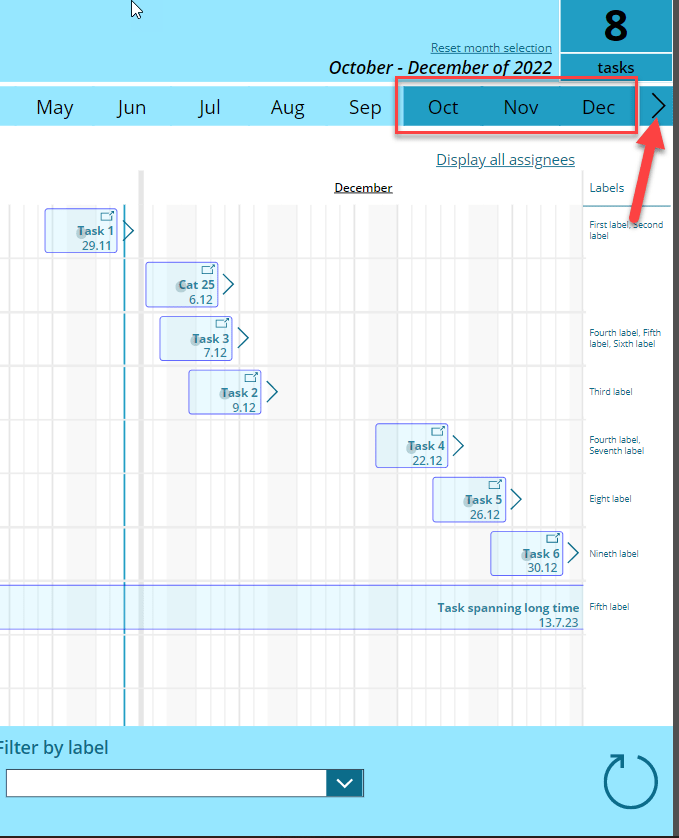Expand Task 1 with its right chevron
This screenshot has height=838, width=679.
(128, 231)
